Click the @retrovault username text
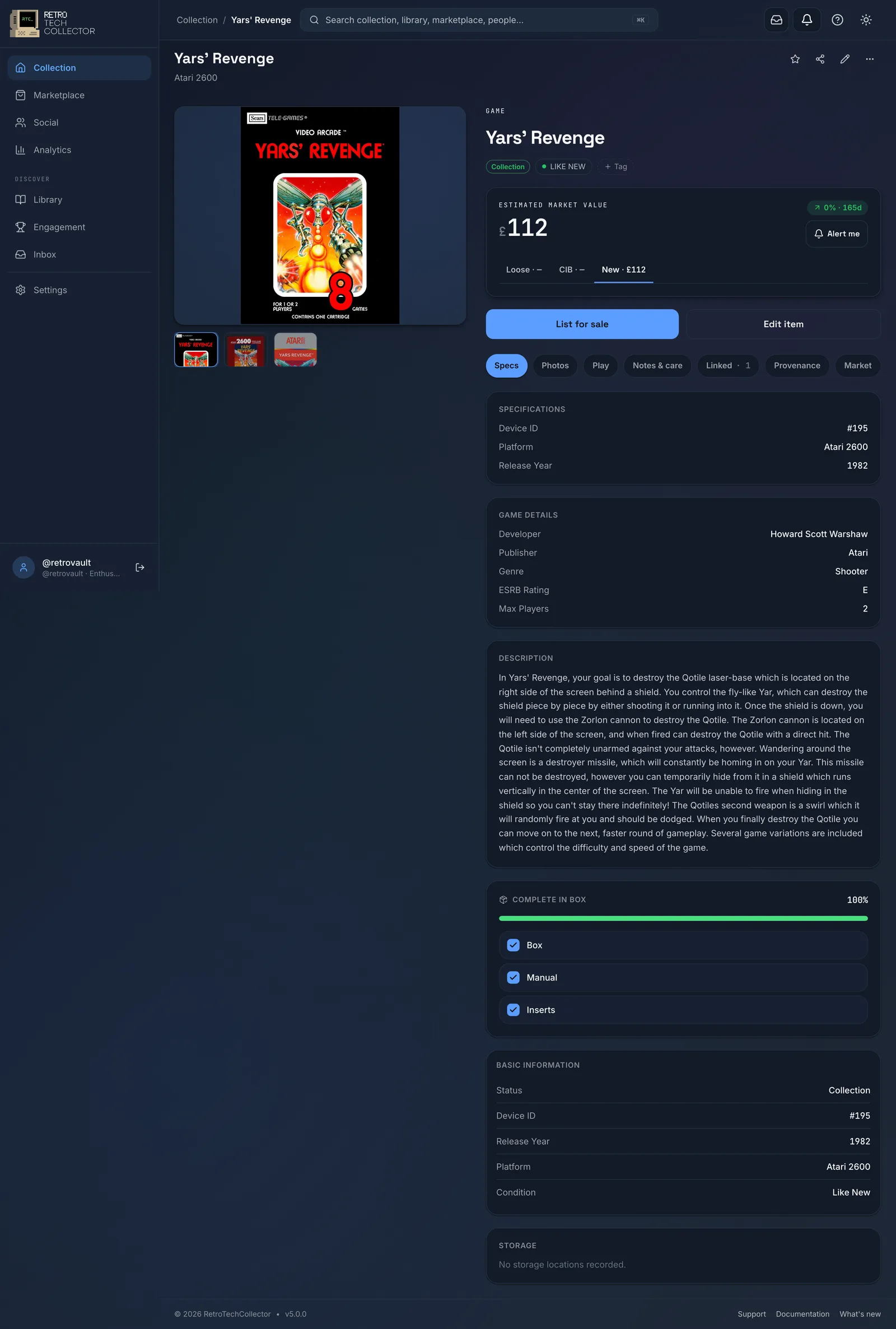Viewport: 896px width, 1329px height. point(66,563)
